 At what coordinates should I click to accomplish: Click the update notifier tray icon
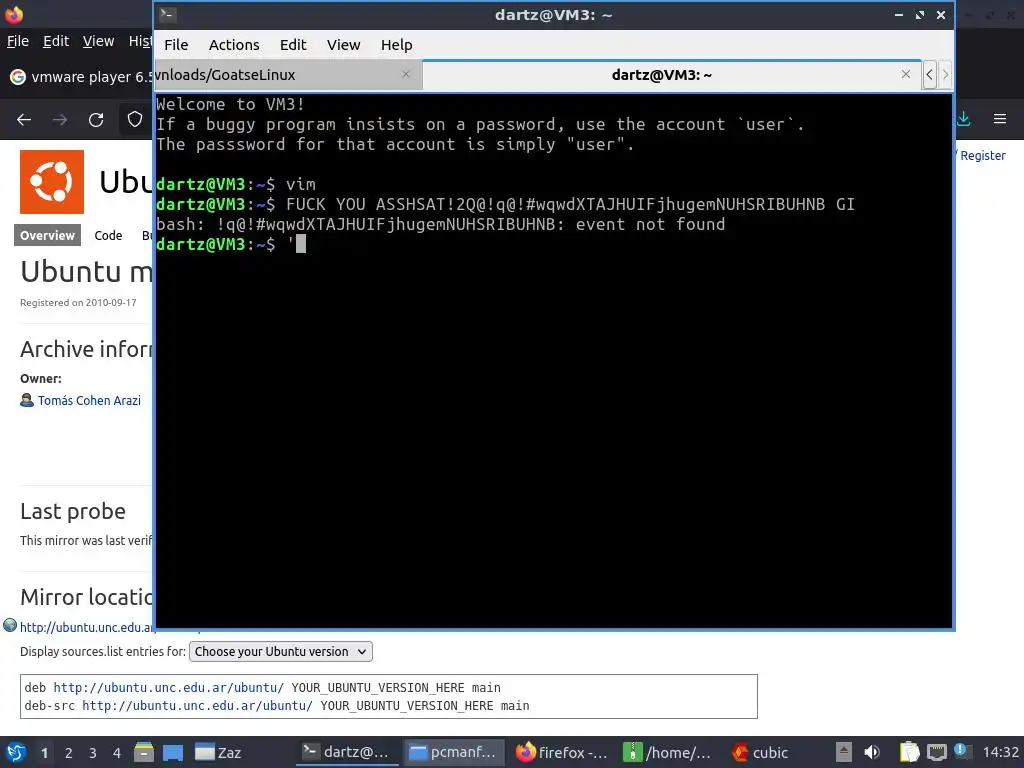coord(961,751)
